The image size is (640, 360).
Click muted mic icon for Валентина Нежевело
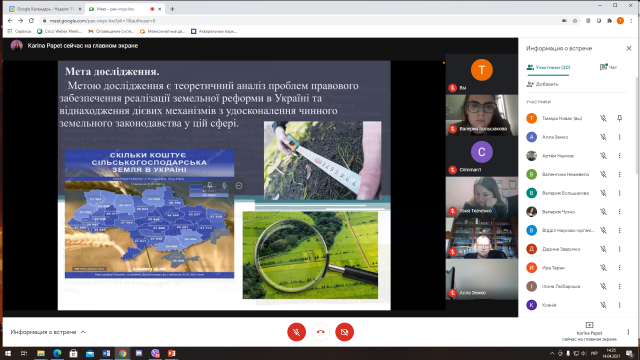[603, 174]
